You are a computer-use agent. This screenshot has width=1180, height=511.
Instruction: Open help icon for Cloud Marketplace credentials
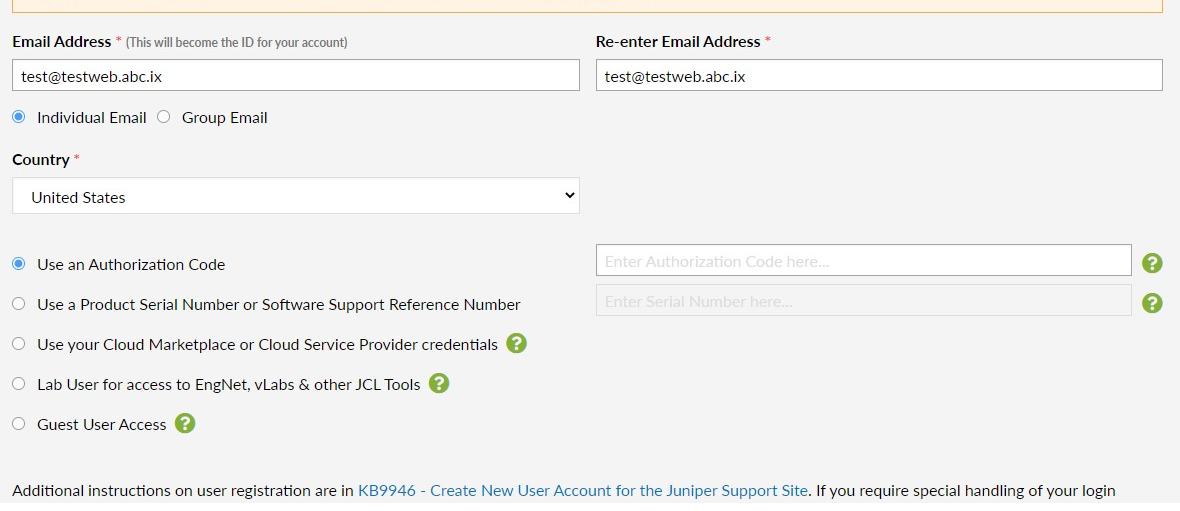point(516,344)
